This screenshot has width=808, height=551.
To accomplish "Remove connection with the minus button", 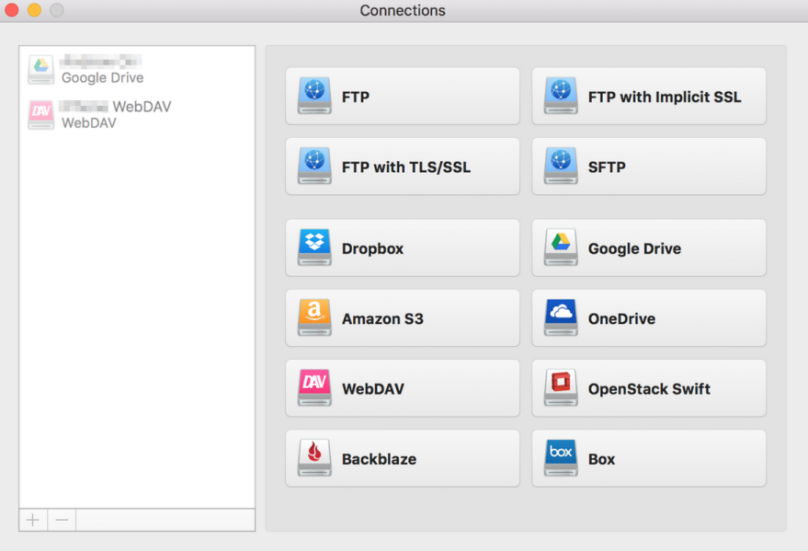I will 62,520.
